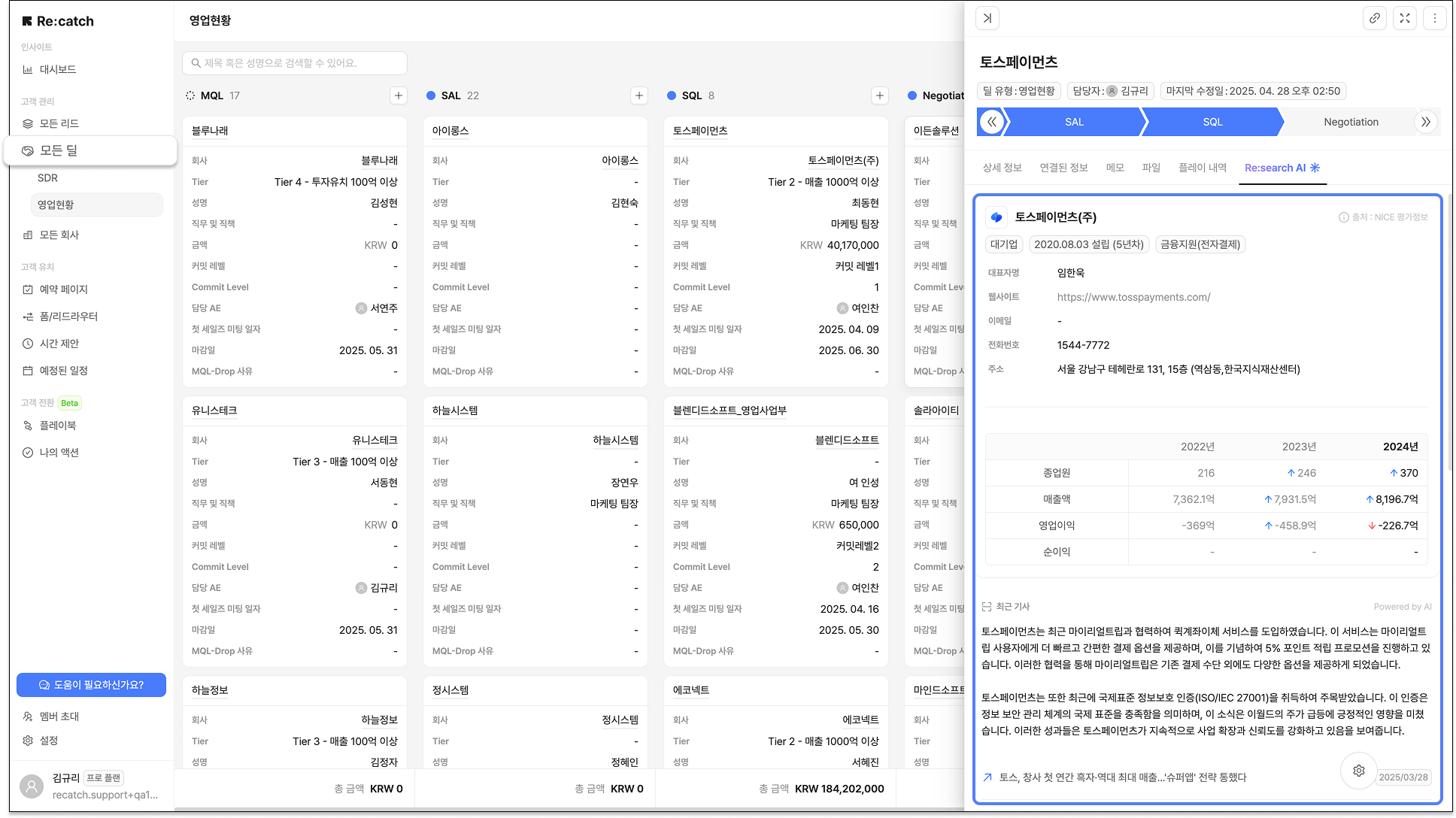Open 대시보드 from the sidebar
Viewport: 1456px width, 818px height.
pyautogui.click(x=58, y=69)
